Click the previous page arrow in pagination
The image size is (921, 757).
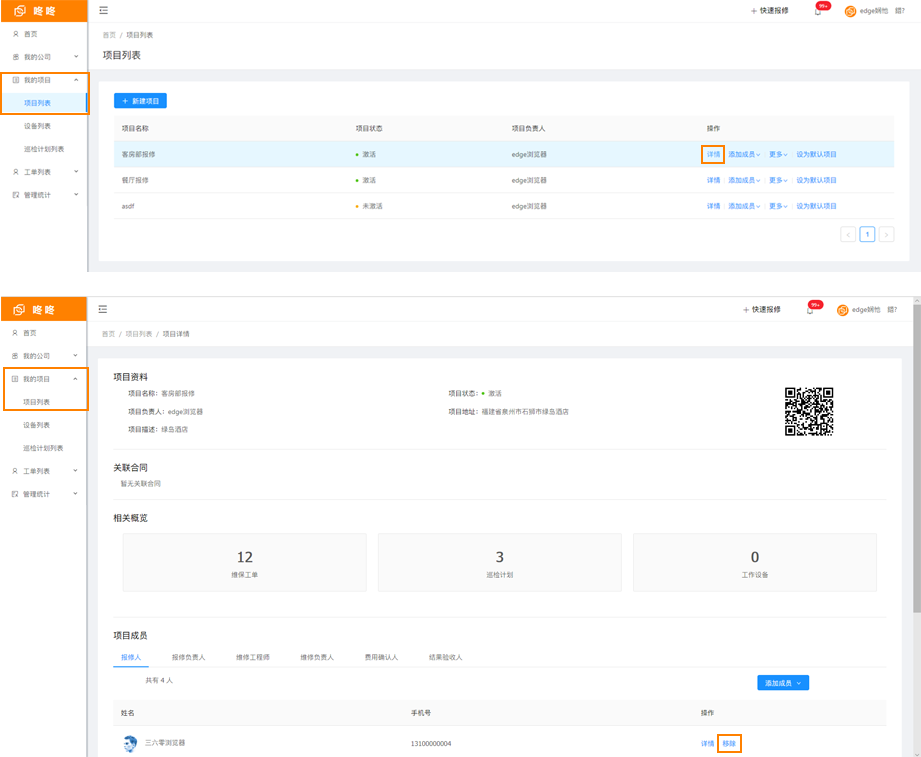tap(848, 234)
